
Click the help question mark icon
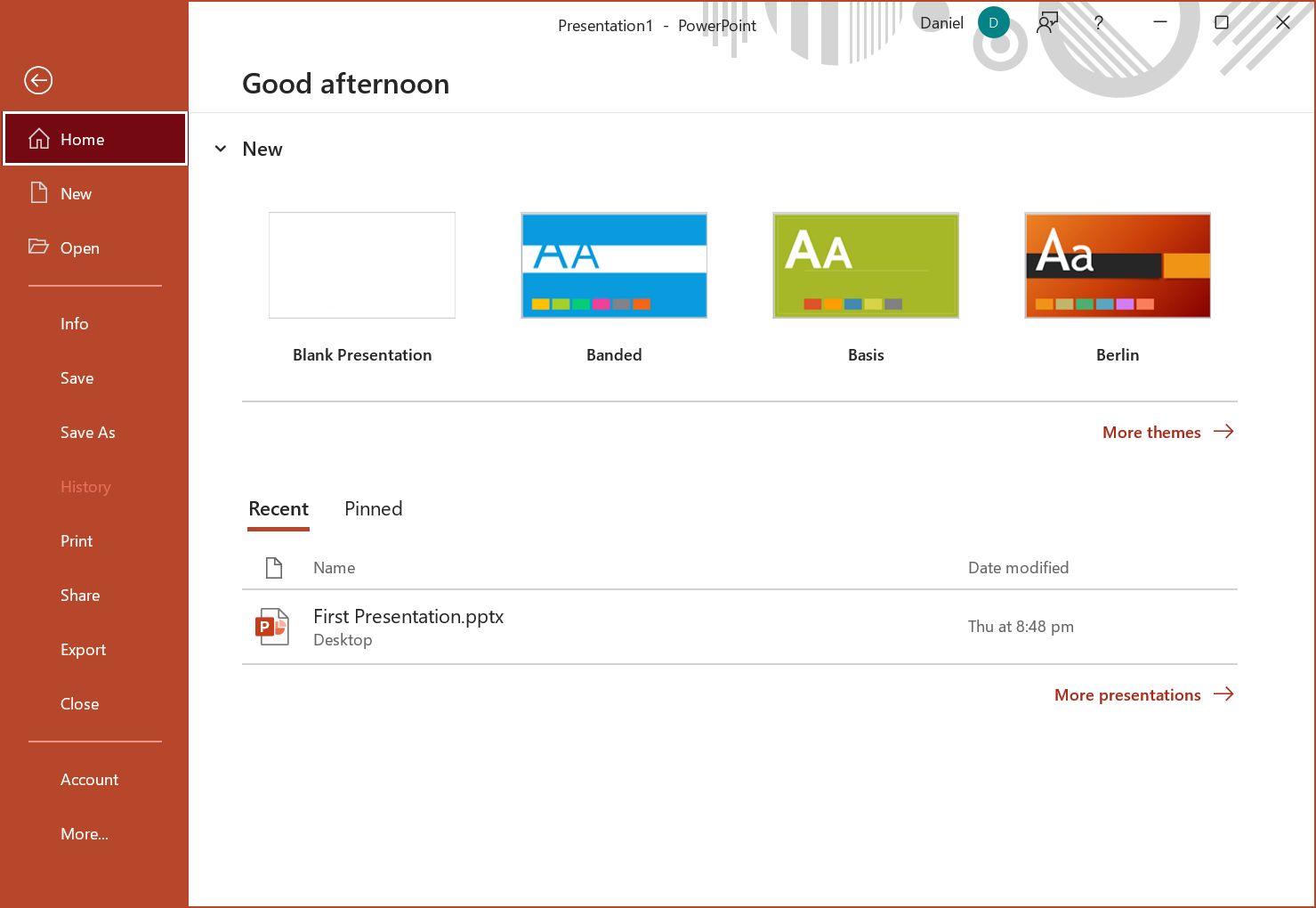(1099, 23)
